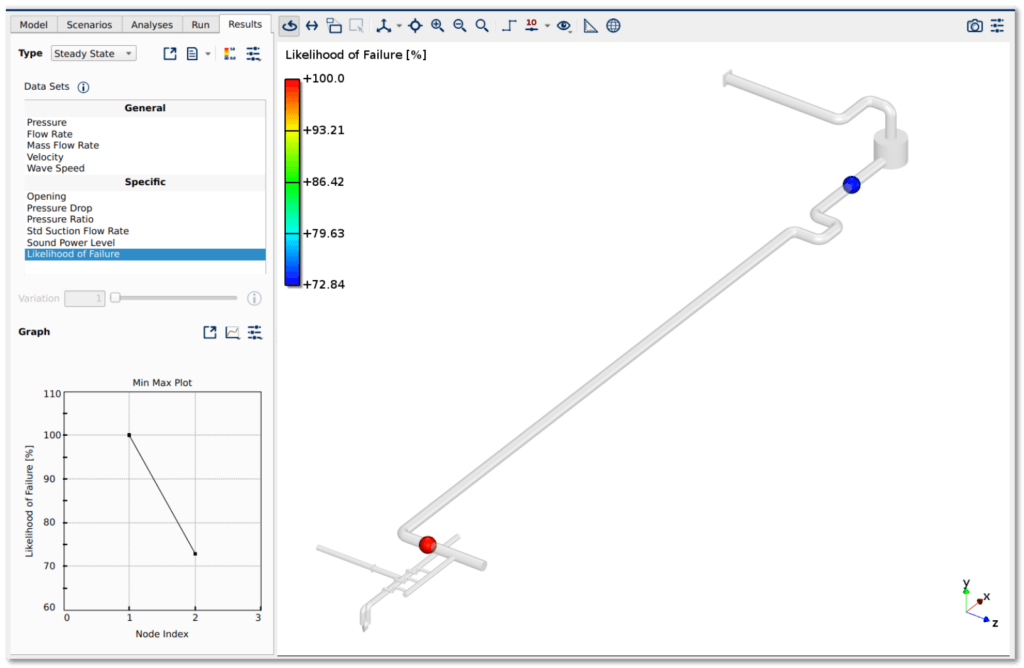Click the Likelihood of Failure color bar

tap(292, 182)
